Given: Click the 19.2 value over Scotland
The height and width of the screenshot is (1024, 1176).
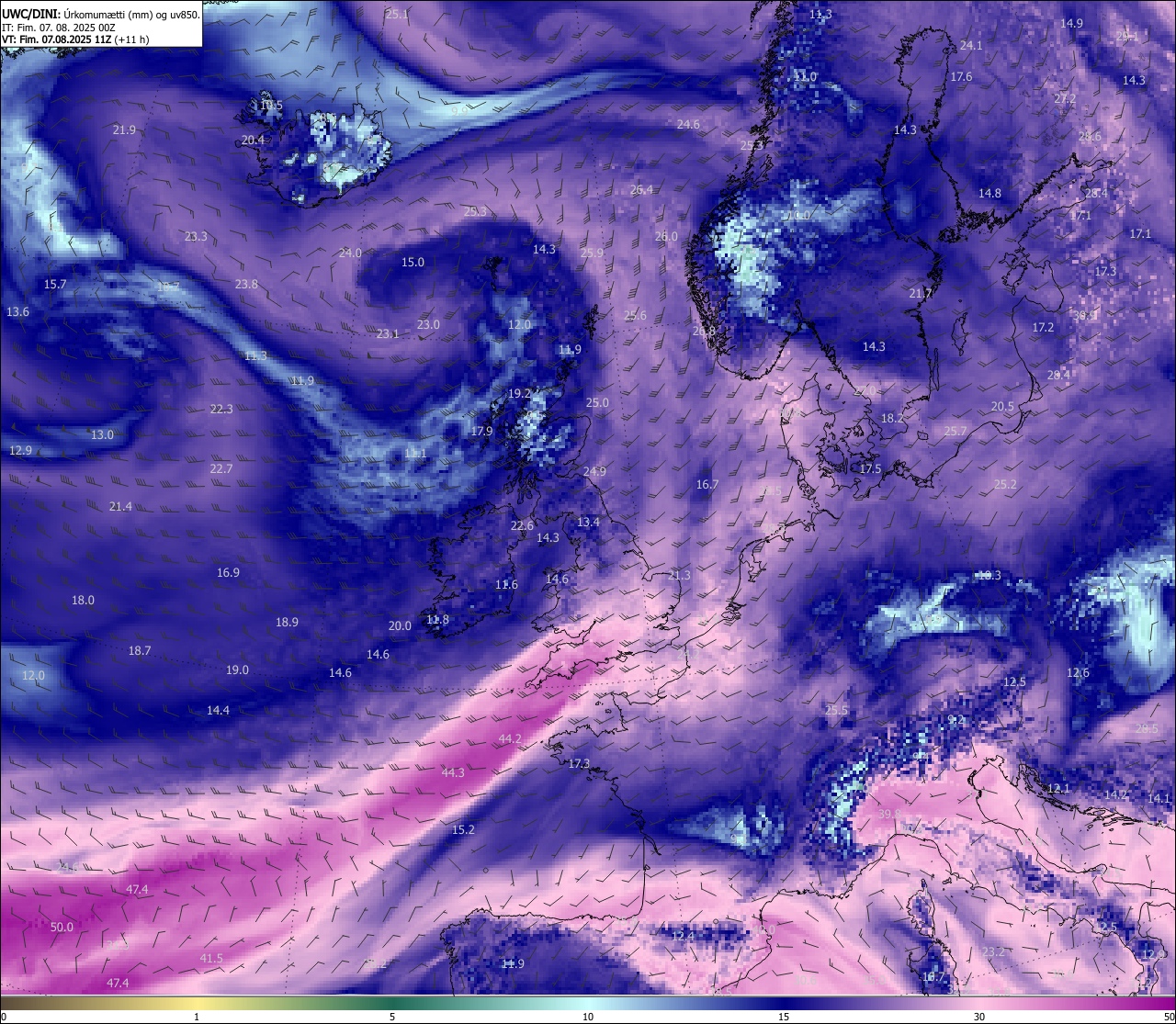Looking at the screenshot, I should tap(519, 394).
